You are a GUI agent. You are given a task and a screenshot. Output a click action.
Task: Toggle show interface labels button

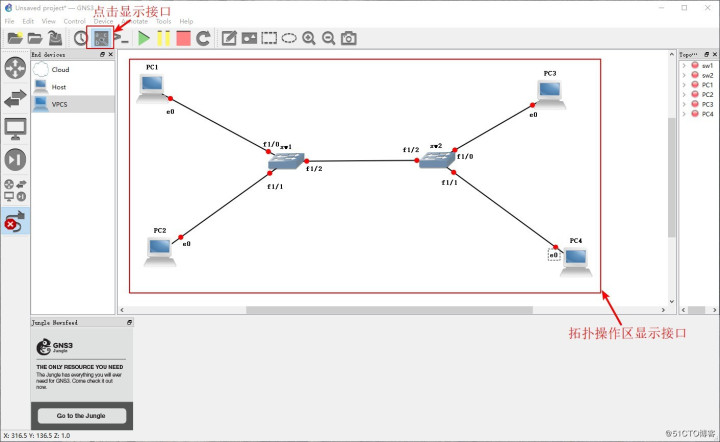[x=101, y=38]
